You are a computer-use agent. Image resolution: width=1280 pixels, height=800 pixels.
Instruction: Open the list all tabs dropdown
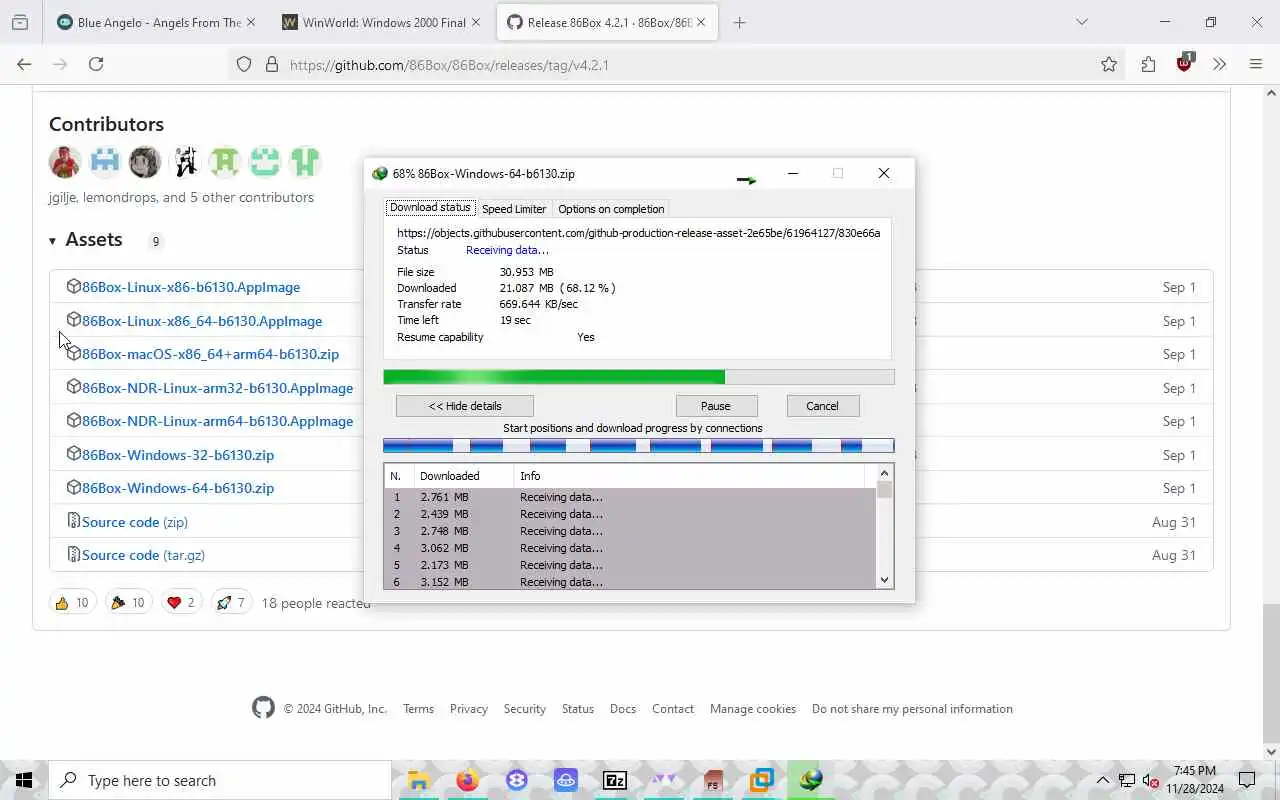(x=1081, y=22)
